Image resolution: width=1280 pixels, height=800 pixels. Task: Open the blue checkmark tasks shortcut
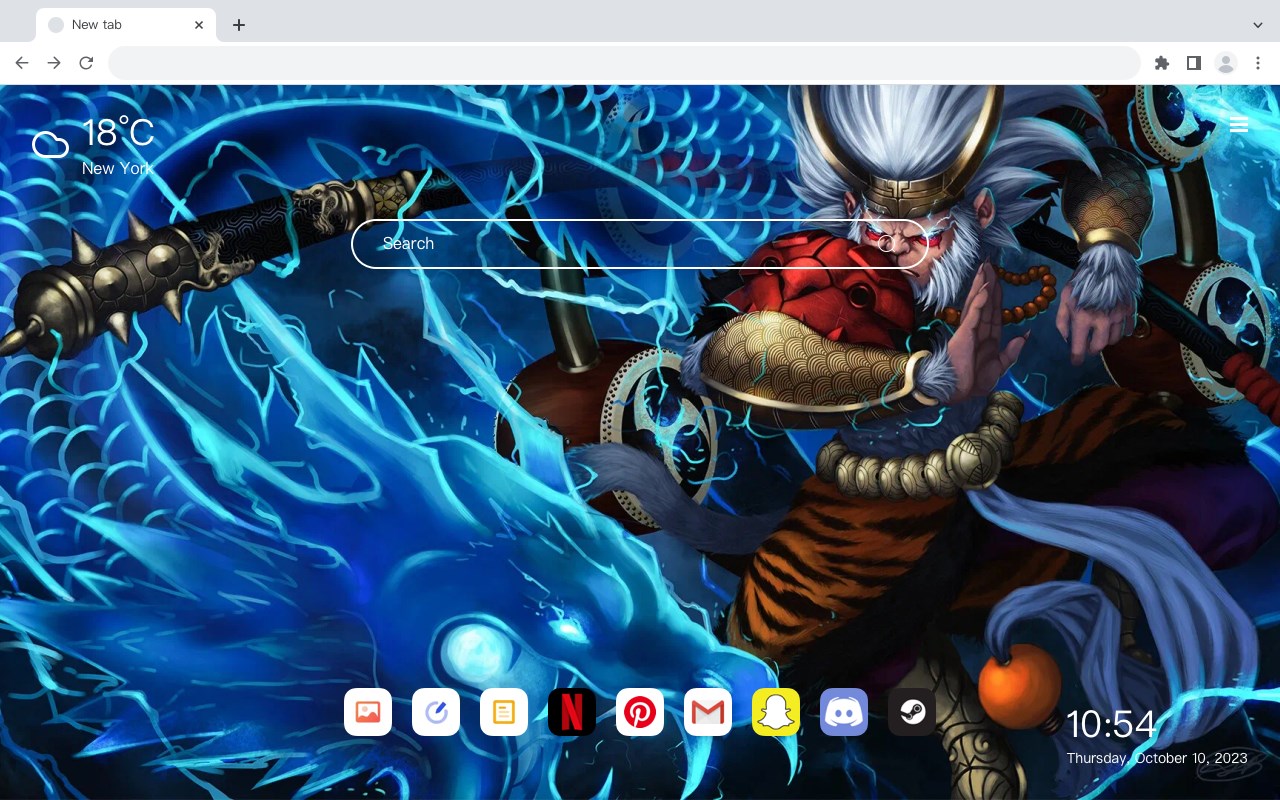point(436,712)
